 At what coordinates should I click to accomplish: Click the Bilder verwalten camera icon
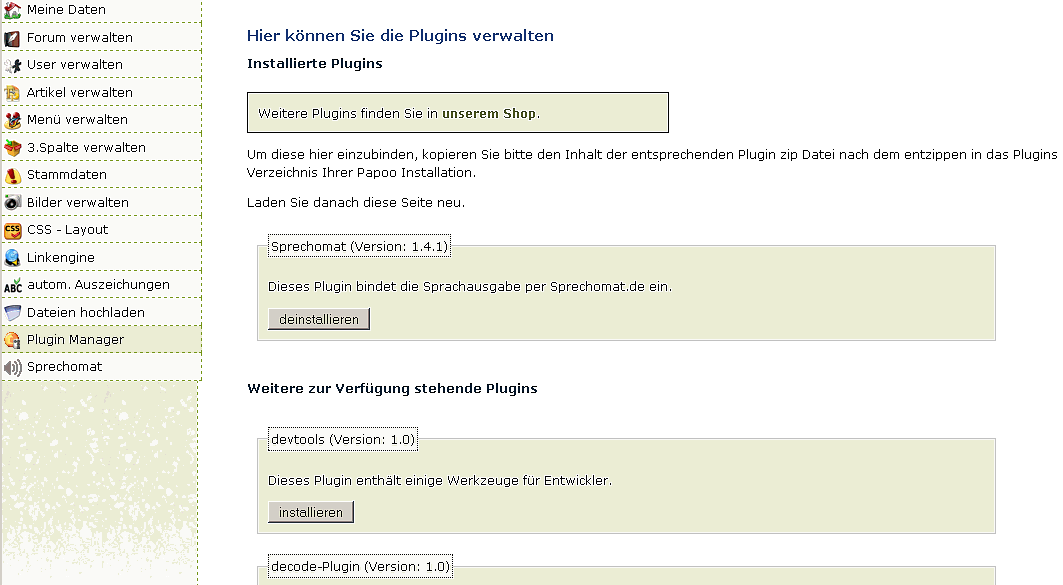[x=12, y=203]
